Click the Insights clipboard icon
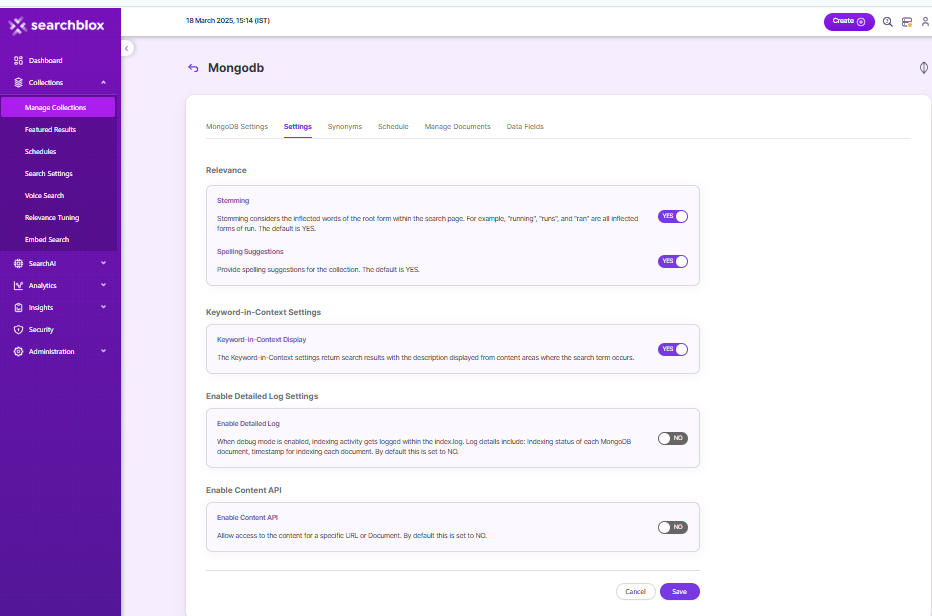The image size is (932, 616). tap(18, 307)
